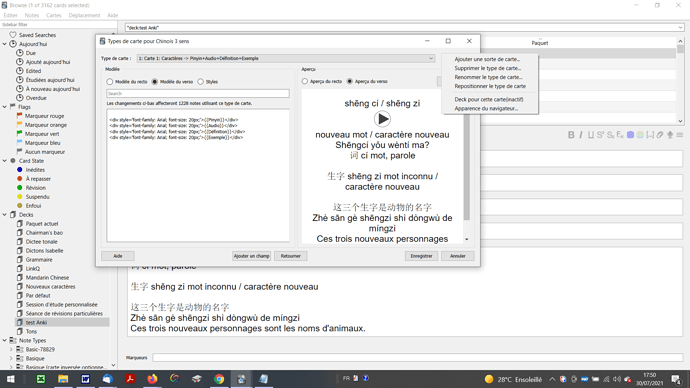
Task: Open the multicolor color picker swatch
Action: [640, 135]
